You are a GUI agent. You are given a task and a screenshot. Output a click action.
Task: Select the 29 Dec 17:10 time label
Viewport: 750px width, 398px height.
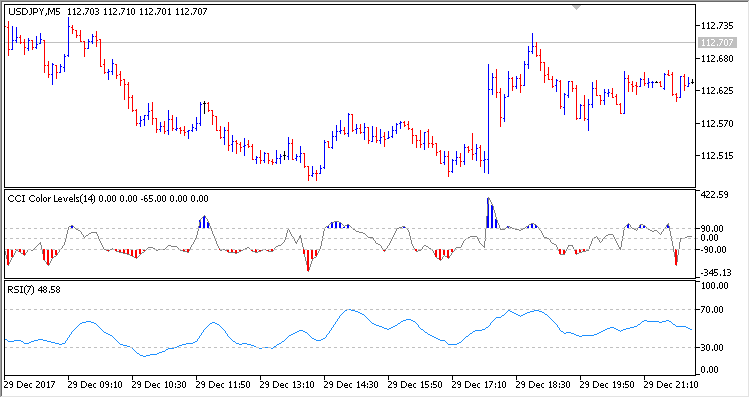coord(479,385)
